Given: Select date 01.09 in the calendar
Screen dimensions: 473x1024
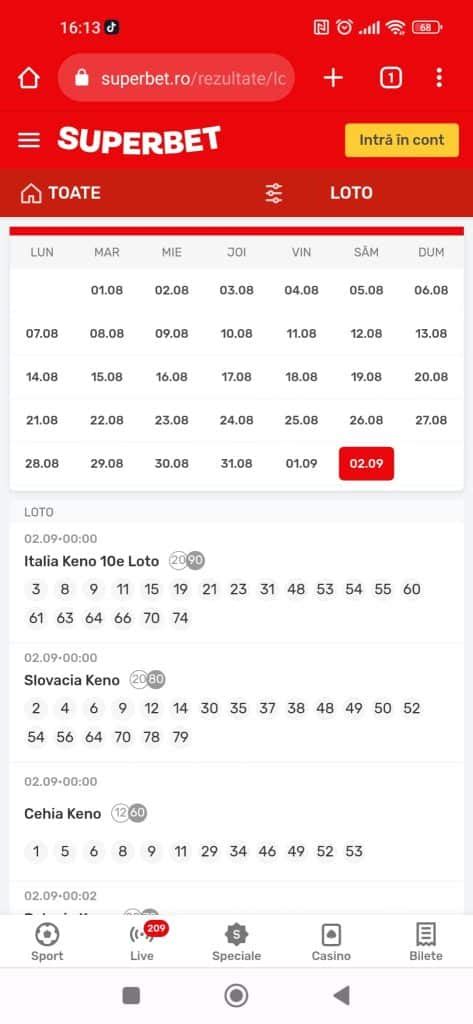Looking at the screenshot, I should [x=301, y=464].
